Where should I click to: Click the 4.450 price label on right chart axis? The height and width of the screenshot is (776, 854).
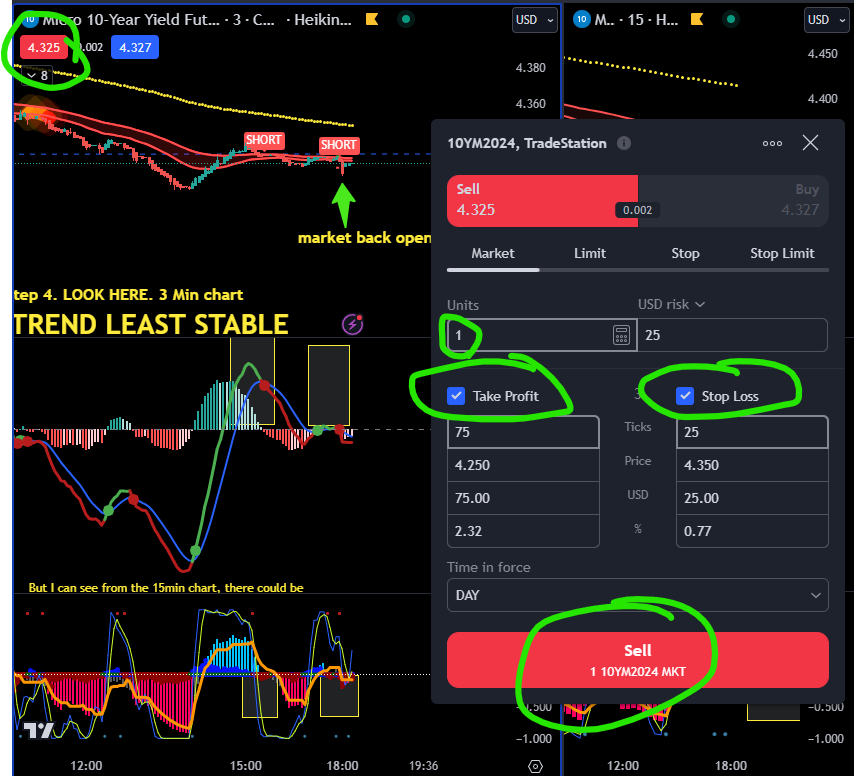point(822,53)
